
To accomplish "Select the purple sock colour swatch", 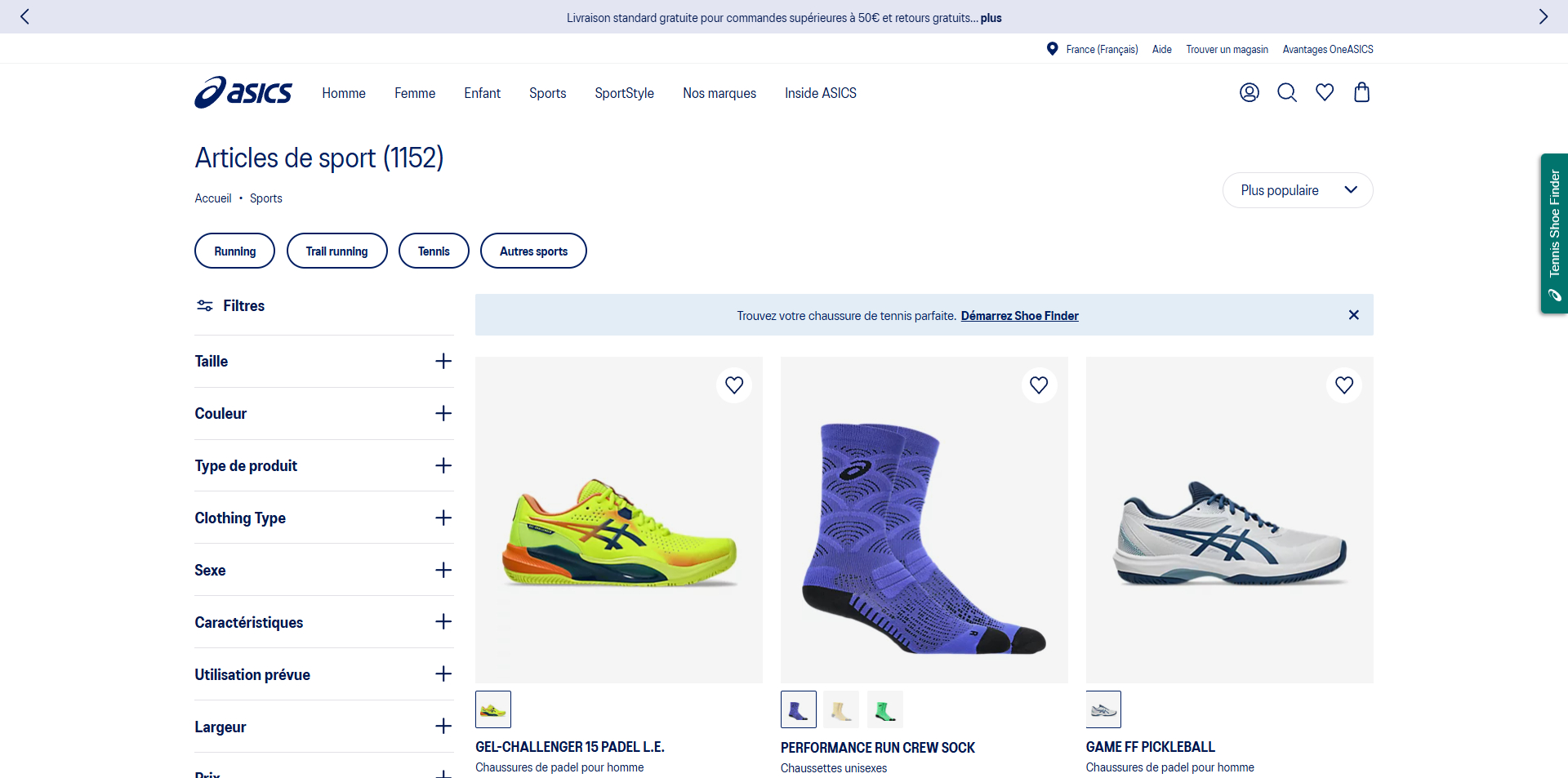I will (x=798, y=709).
